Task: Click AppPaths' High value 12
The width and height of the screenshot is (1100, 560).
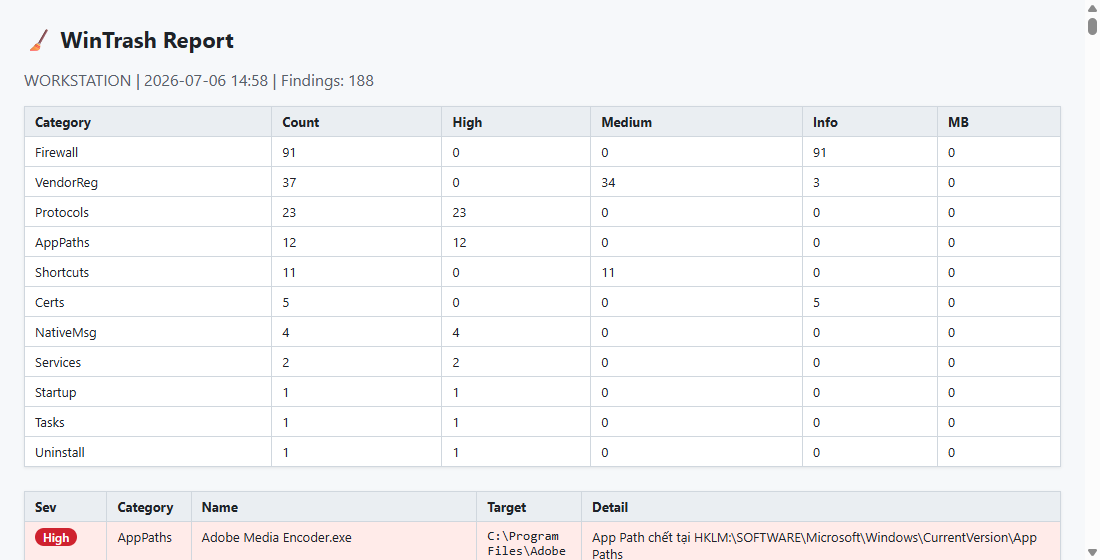Action: click(x=459, y=243)
